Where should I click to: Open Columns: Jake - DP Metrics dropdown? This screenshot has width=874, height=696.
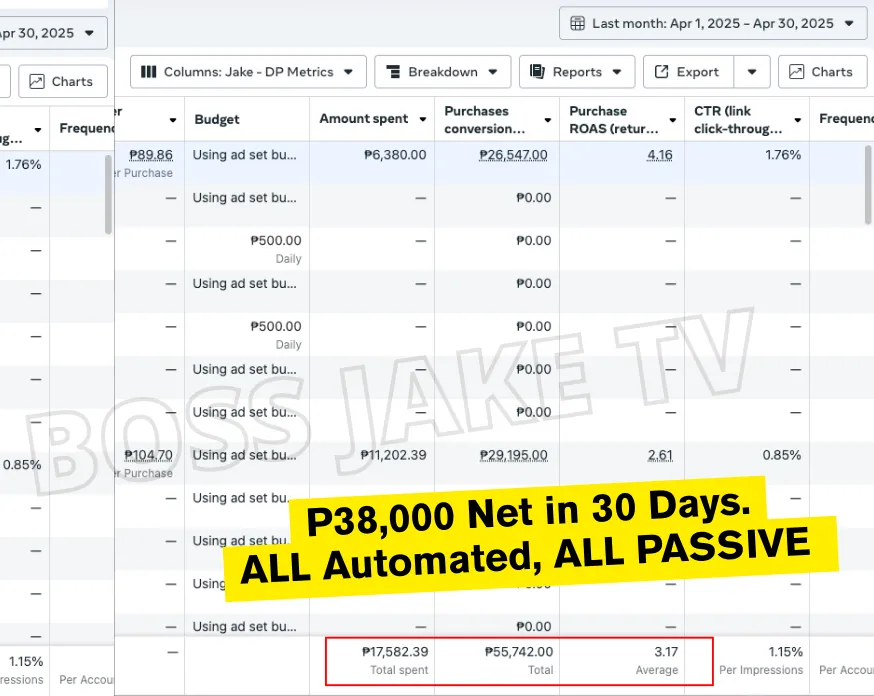click(248, 72)
